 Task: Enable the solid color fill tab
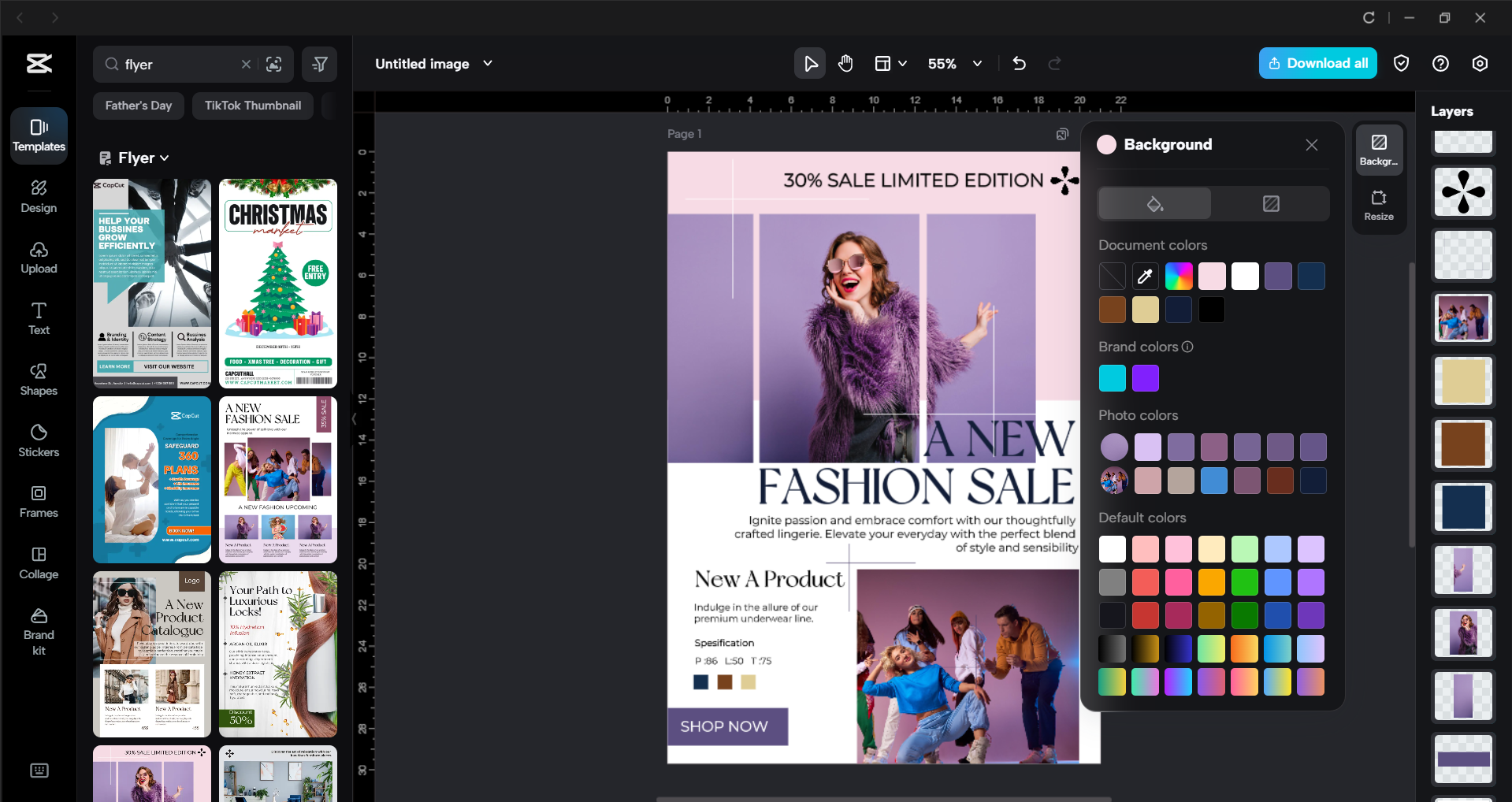(1153, 203)
